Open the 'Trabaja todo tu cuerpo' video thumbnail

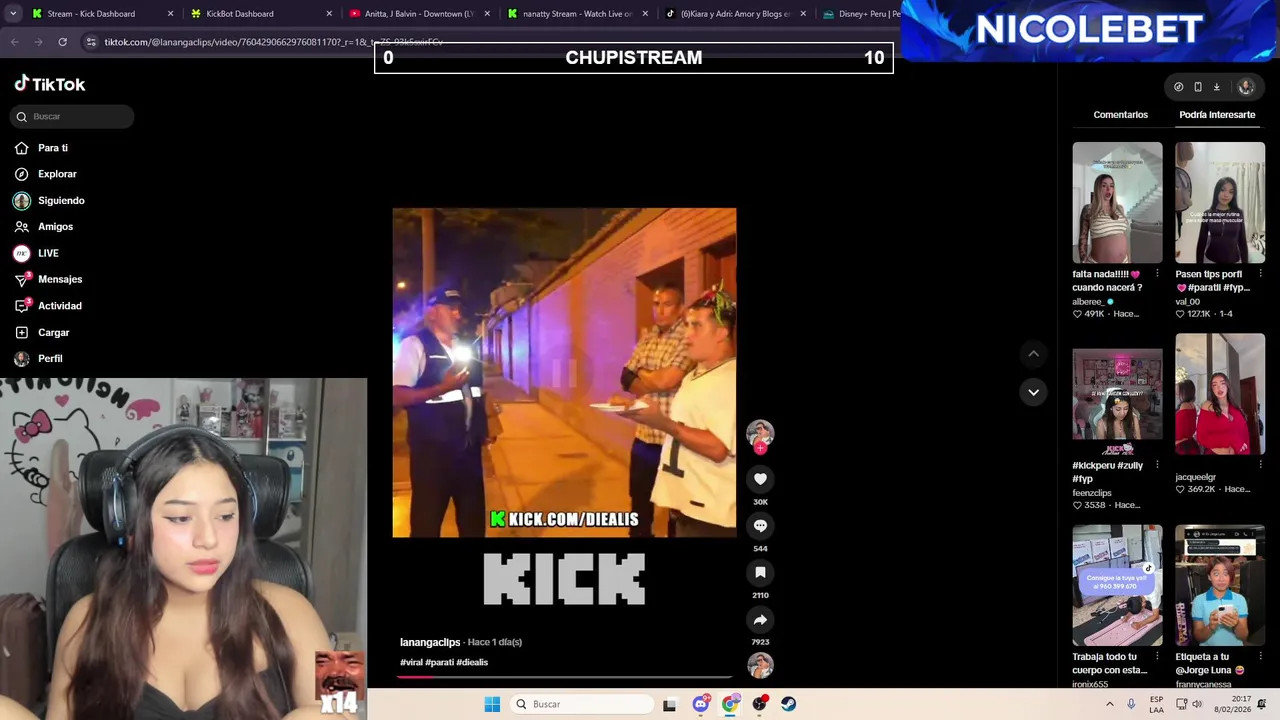(1117, 586)
